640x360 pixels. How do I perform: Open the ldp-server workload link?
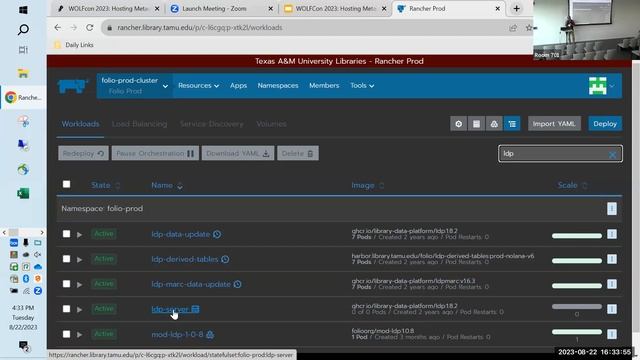pyautogui.click(x=170, y=309)
